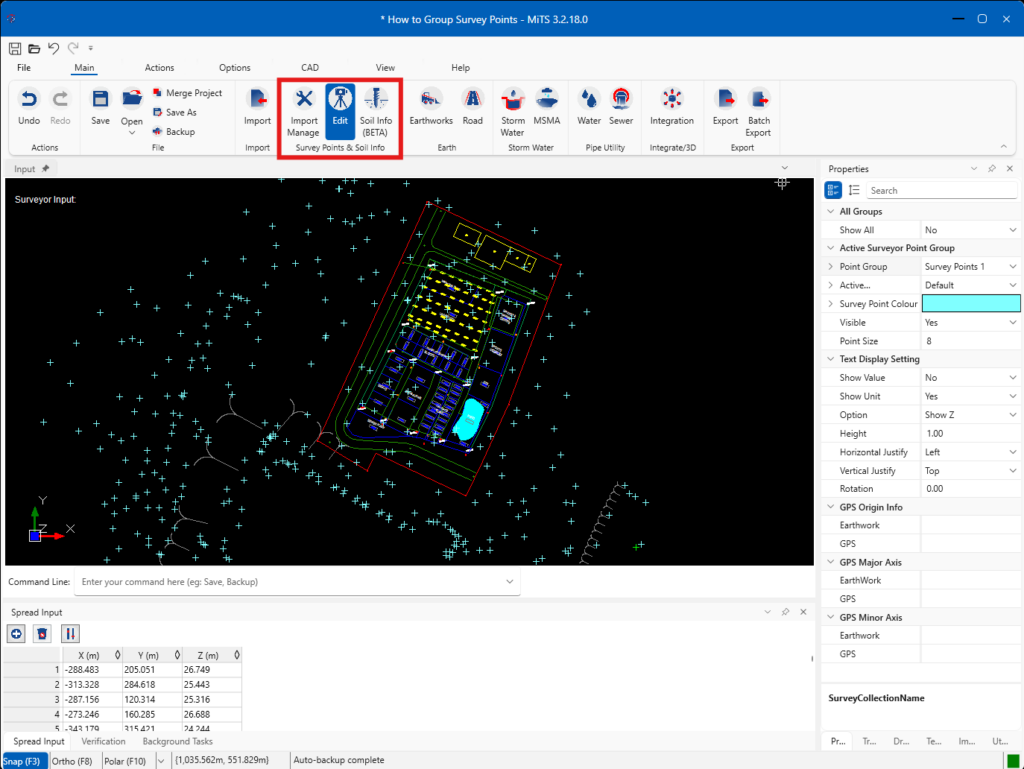Switch to Background Tasks tab
The width and height of the screenshot is (1024, 769).
point(178,741)
